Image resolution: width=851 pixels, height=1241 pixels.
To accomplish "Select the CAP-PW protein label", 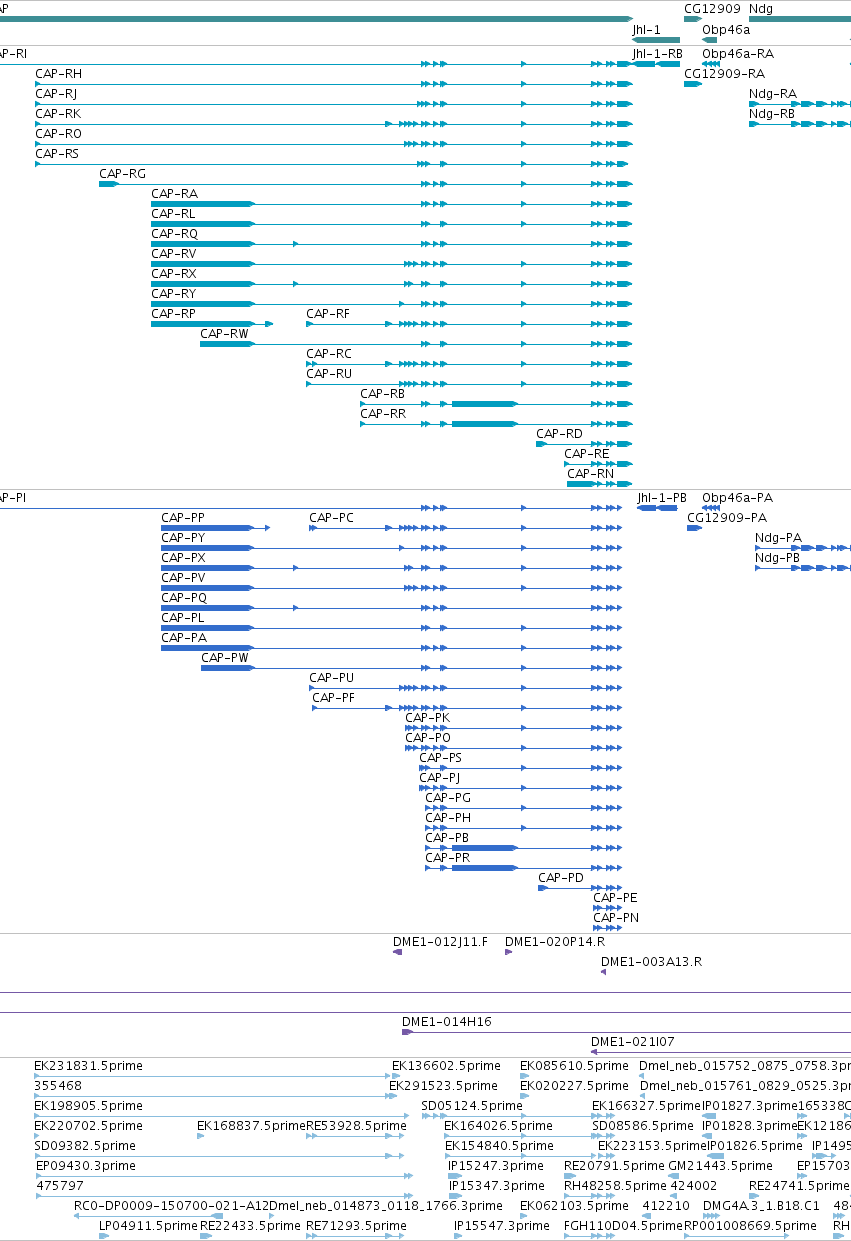I will (225, 658).
